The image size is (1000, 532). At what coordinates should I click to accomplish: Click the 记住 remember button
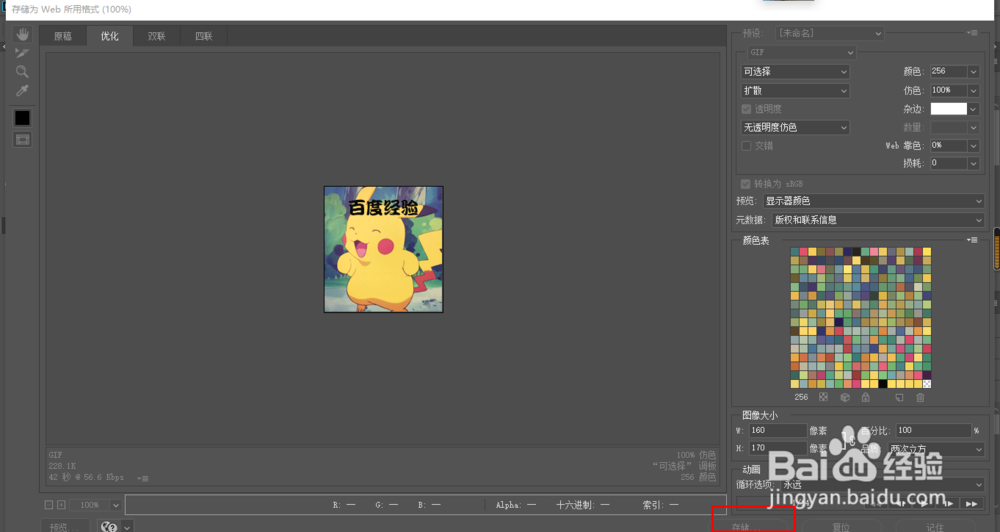point(934,526)
